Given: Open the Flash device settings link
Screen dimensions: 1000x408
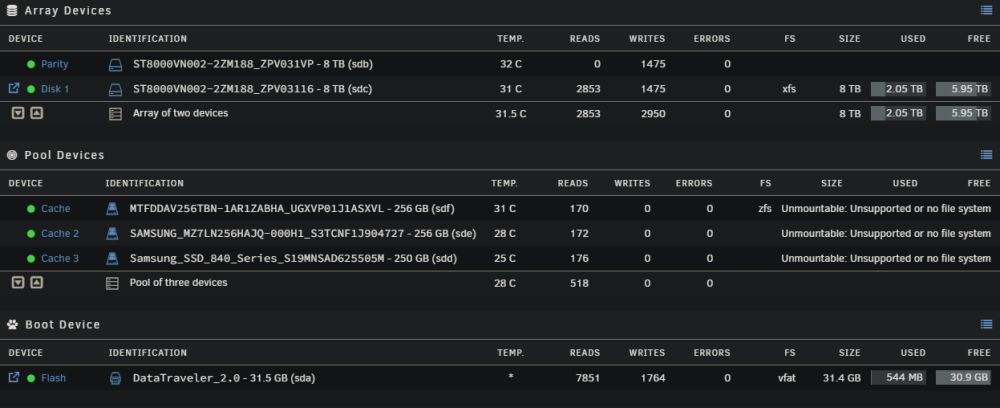Looking at the screenshot, I should click(x=54, y=378).
